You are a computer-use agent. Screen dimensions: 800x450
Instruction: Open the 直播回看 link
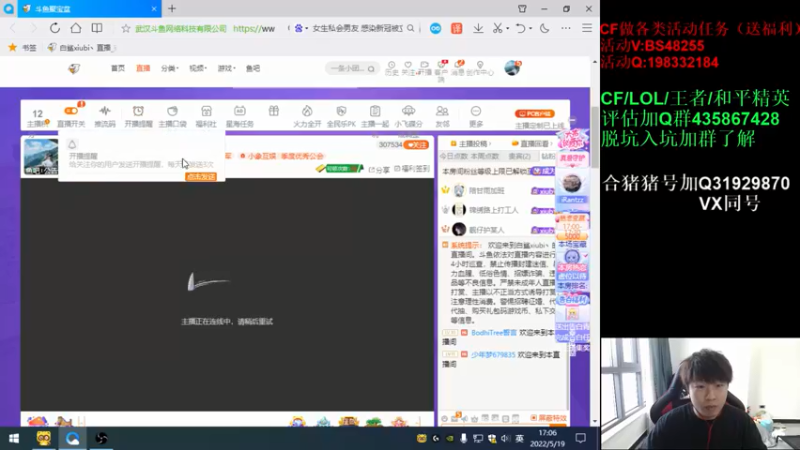point(533,144)
